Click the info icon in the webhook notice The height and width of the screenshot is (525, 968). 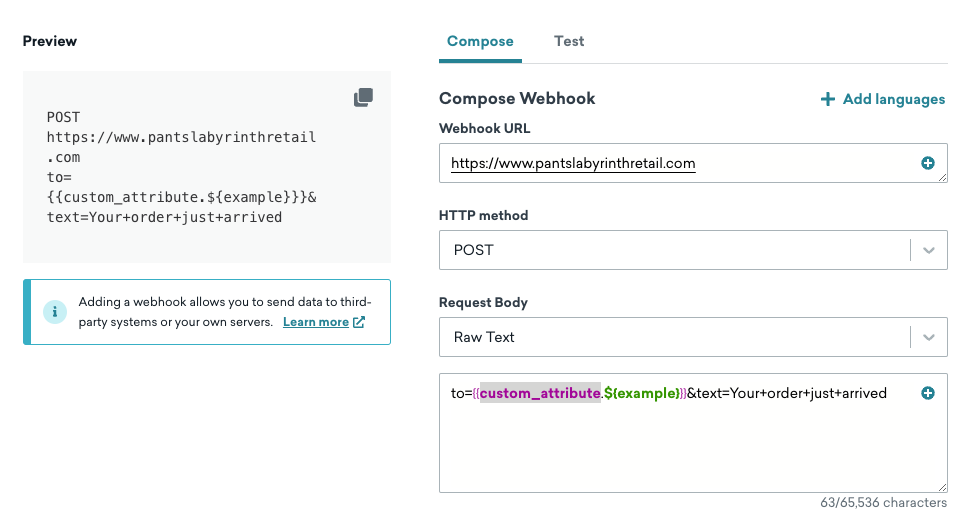click(55, 312)
